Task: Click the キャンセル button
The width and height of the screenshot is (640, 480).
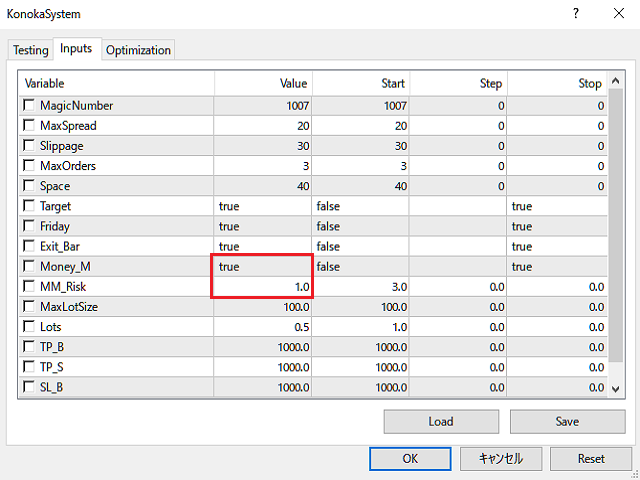Action: pos(501,459)
